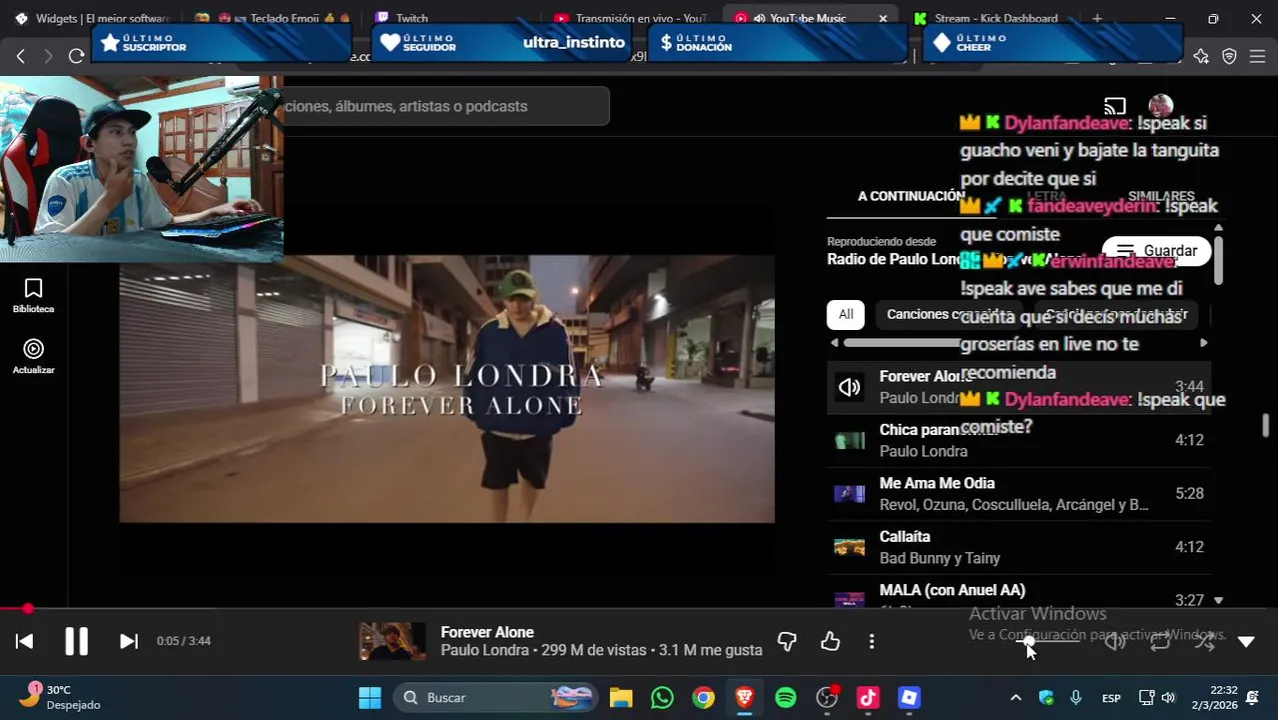Select the All filter chip
The width and height of the screenshot is (1278, 720).
(846, 314)
